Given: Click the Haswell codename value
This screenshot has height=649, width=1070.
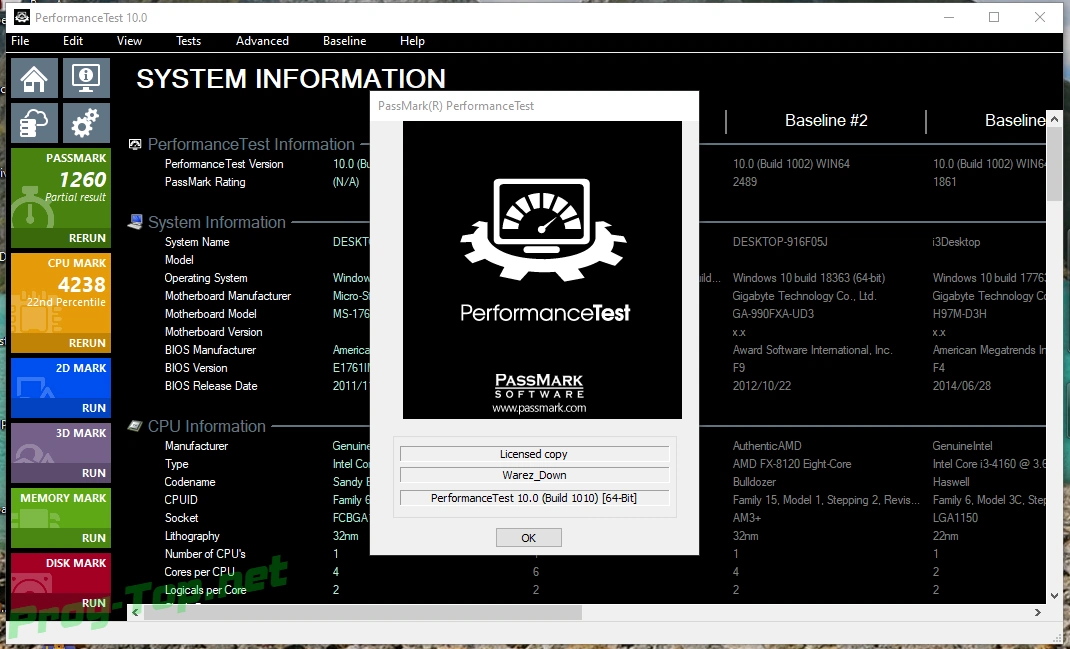Looking at the screenshot, I should click(x=951, y=482).
